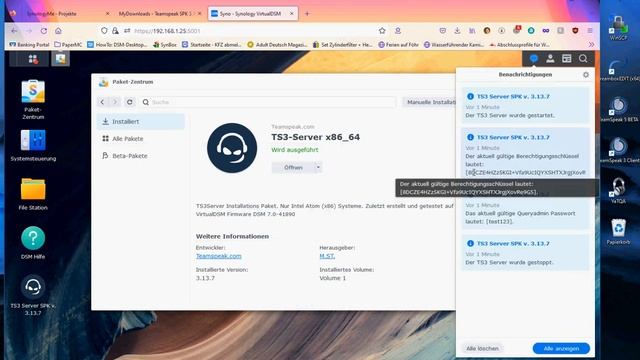This screenshot has height=360, width=640.
Task: Open Banking Portal bookmark
Action: click(x=29, y=44)
